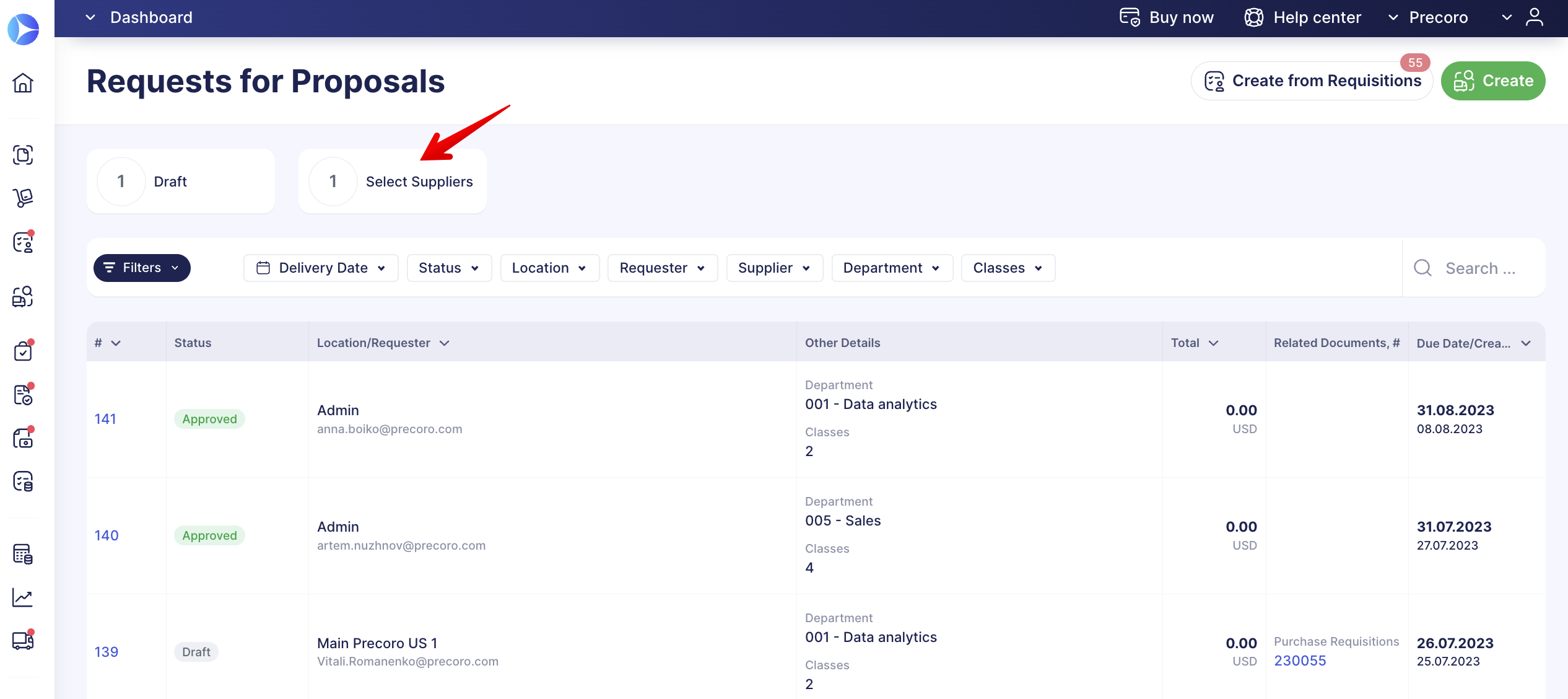Open the Department filter dropdown
Image resolution: width=1568 pixels, height=699 pixels.
click(892, 268)
